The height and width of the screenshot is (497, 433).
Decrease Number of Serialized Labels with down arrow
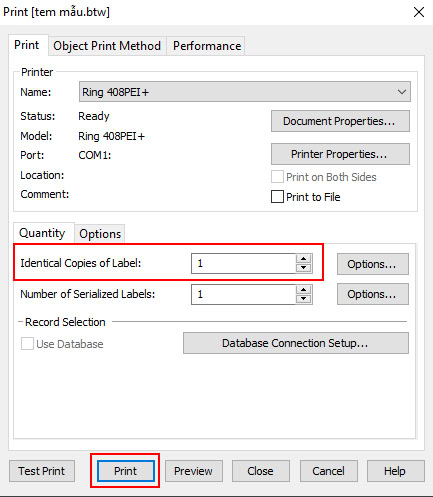coord(303,298)
